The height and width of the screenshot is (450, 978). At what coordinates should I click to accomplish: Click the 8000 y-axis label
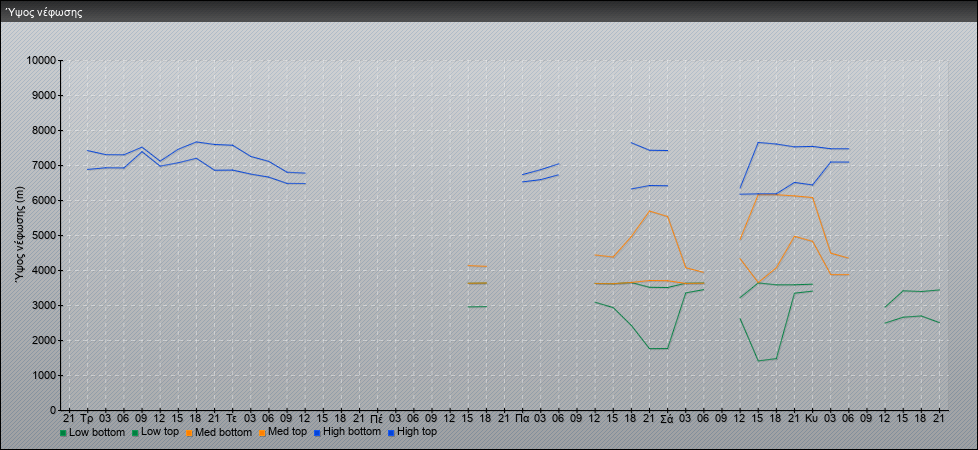click(x=44, y=130)
